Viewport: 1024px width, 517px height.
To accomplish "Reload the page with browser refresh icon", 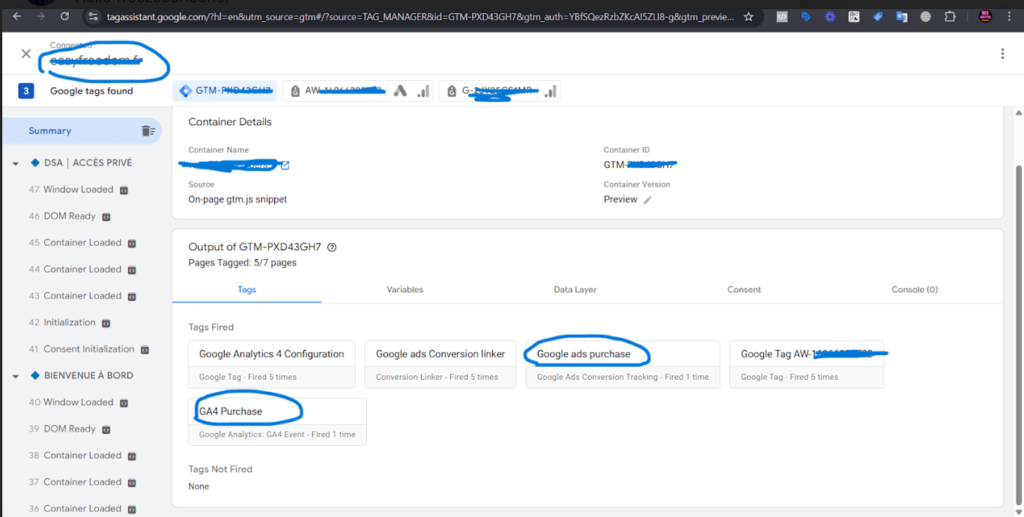I will (65, 16).
